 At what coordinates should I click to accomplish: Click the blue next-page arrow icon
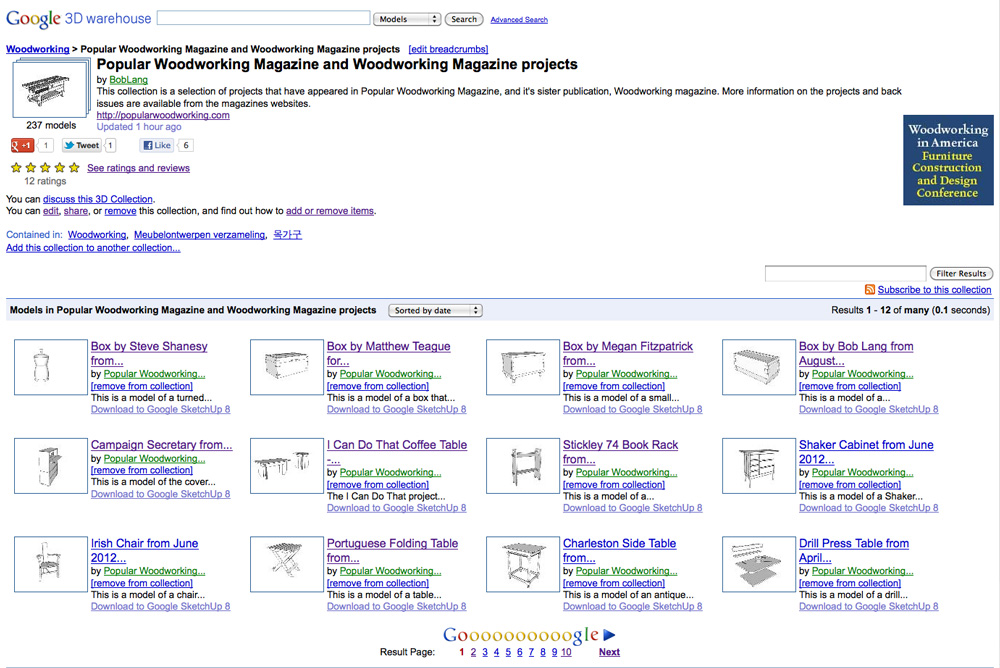tap(609, 634)
